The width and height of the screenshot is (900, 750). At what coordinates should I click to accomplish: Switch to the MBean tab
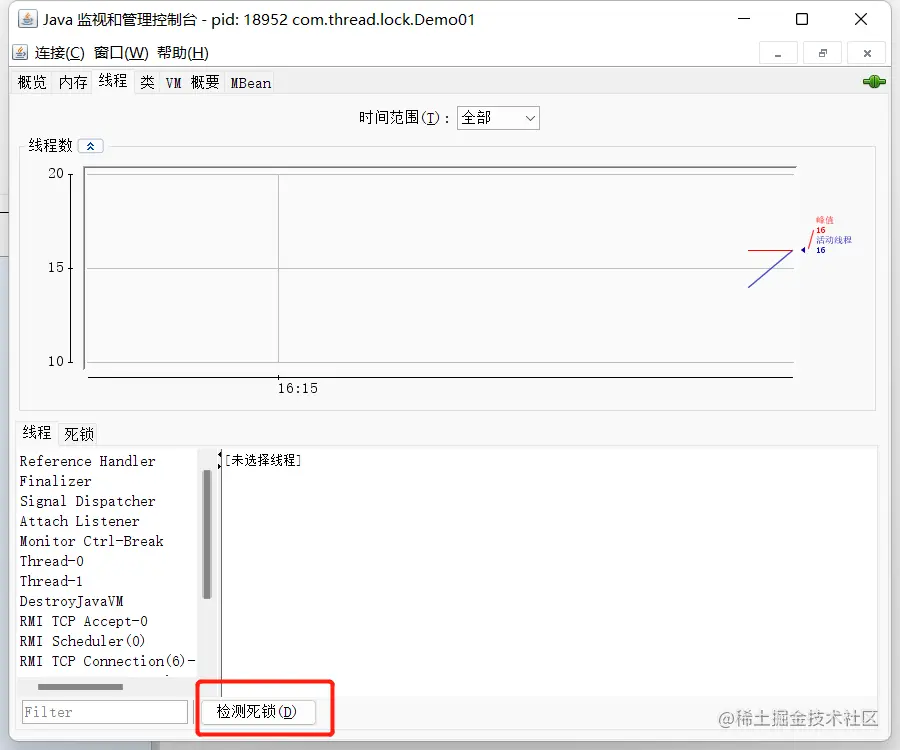[x=250, y=83]
